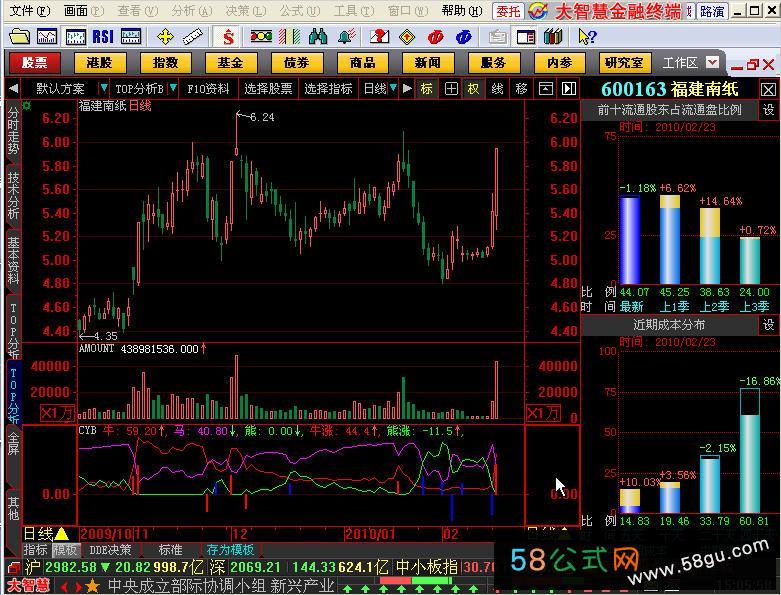Click the context help cursor icon
Image resolution: width=781 pixels, height=595 pixels.
[x=587, y=36]
